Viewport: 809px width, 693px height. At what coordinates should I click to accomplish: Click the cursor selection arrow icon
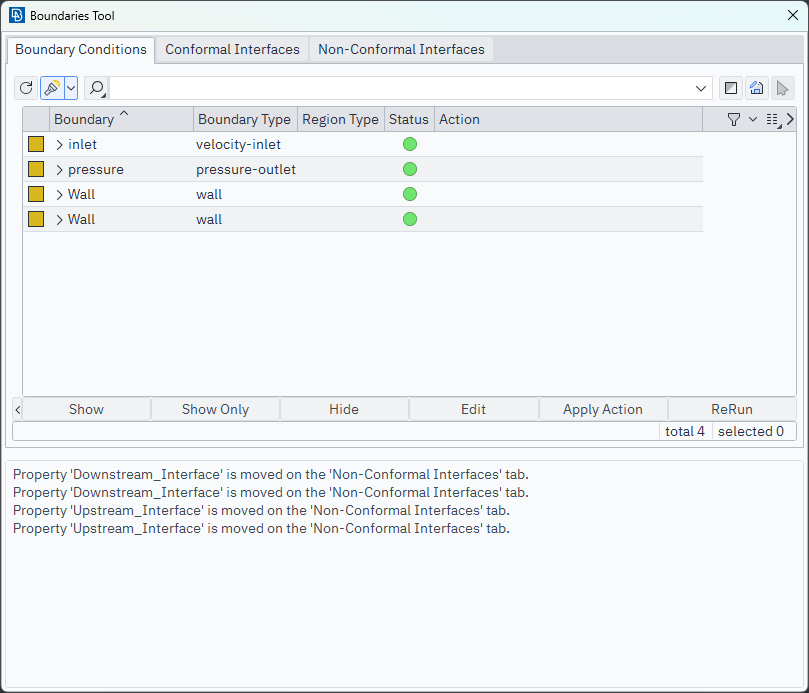click(783, 88)
